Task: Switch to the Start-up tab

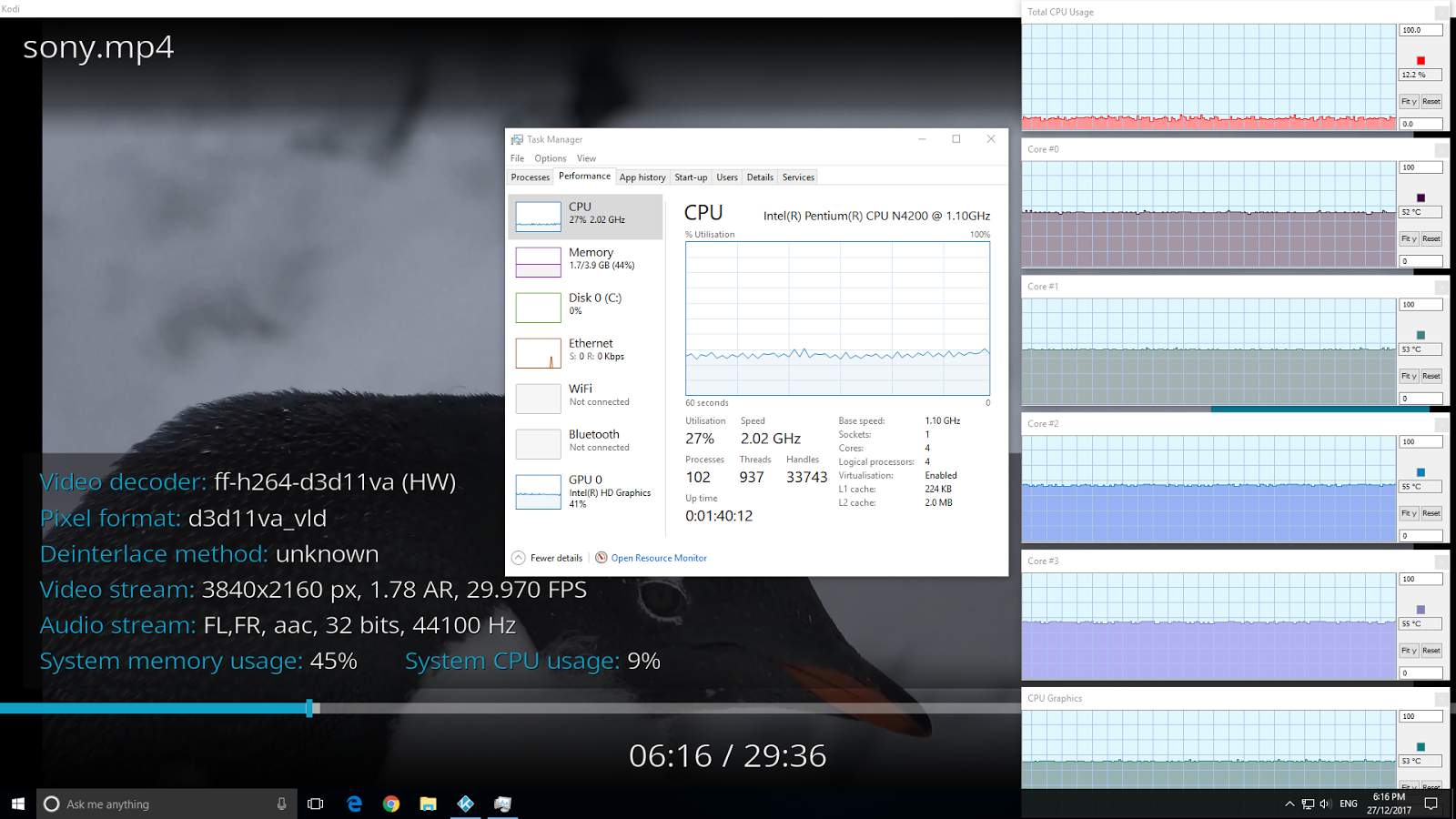Action: [691, 177]
